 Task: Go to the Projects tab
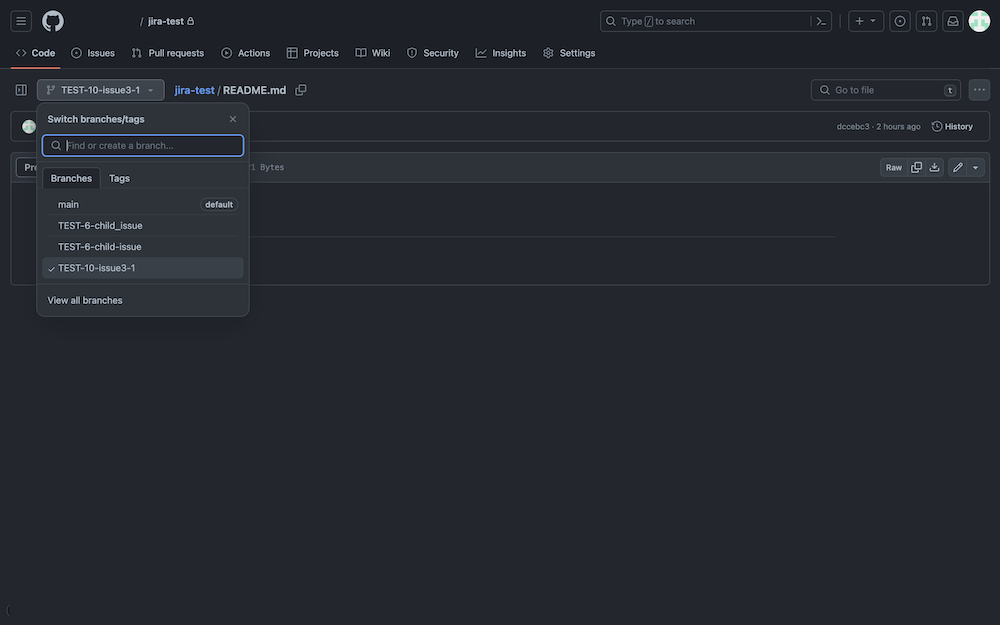point(312,53)
